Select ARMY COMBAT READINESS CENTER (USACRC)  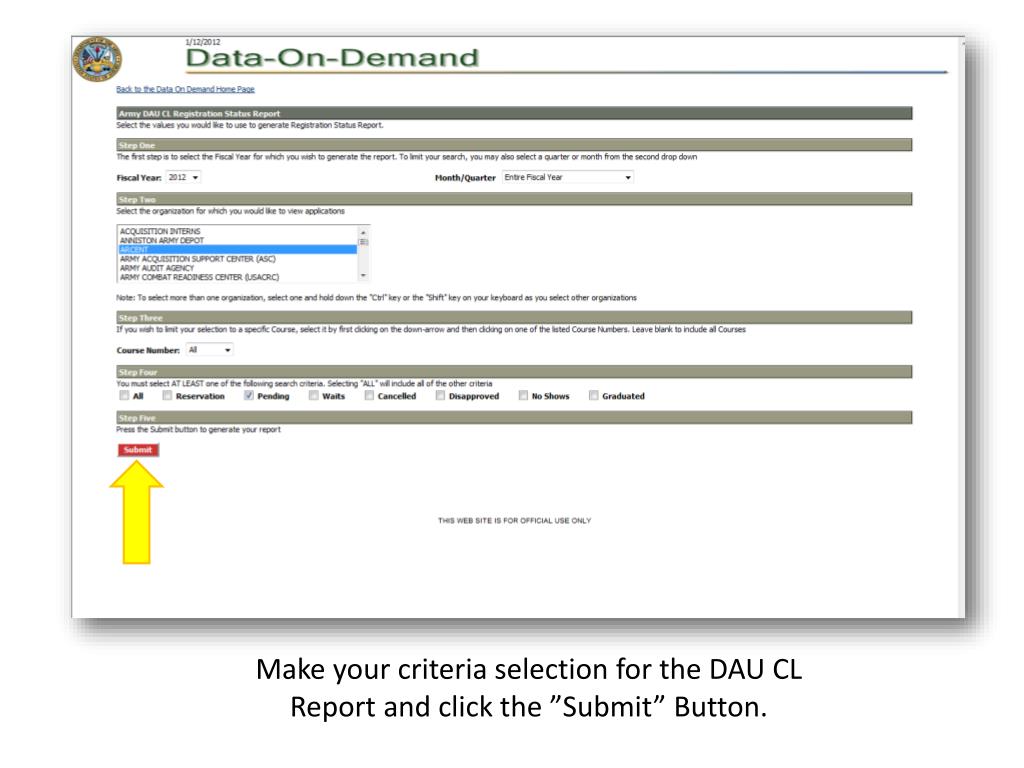pos(238,277)
